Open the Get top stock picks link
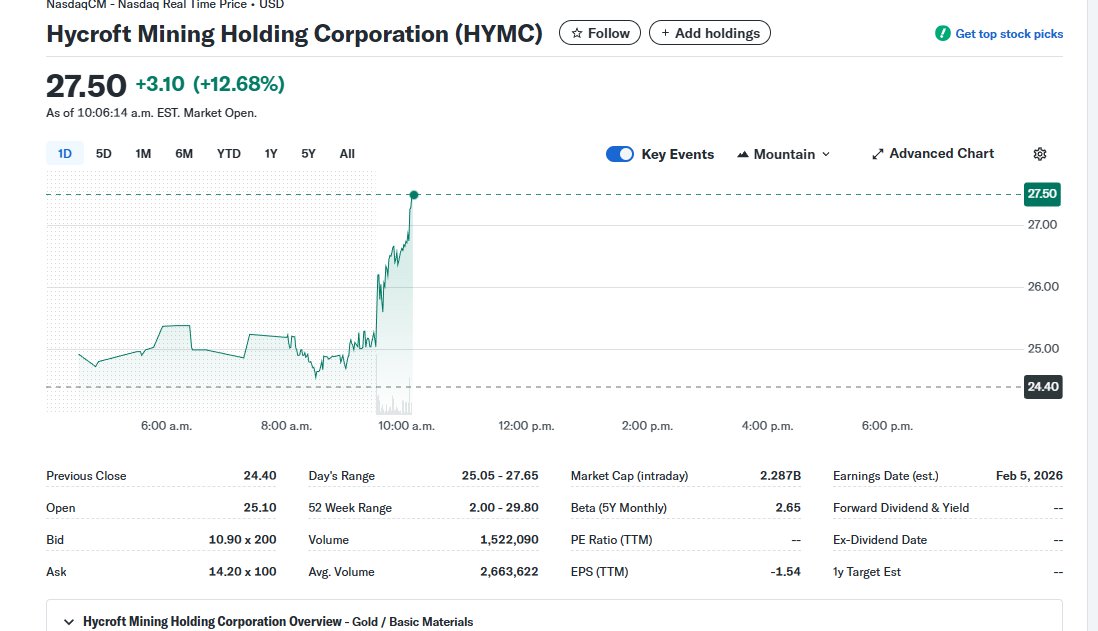Image resolution: width=1098 pixels, height=631 pixels. pyautogui.click(x=1008, y=33)
